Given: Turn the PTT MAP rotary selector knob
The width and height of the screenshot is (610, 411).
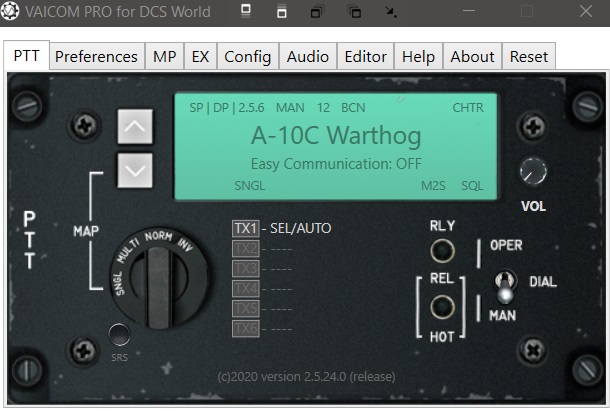Looking at the screenshot, I should click(159, 278).
